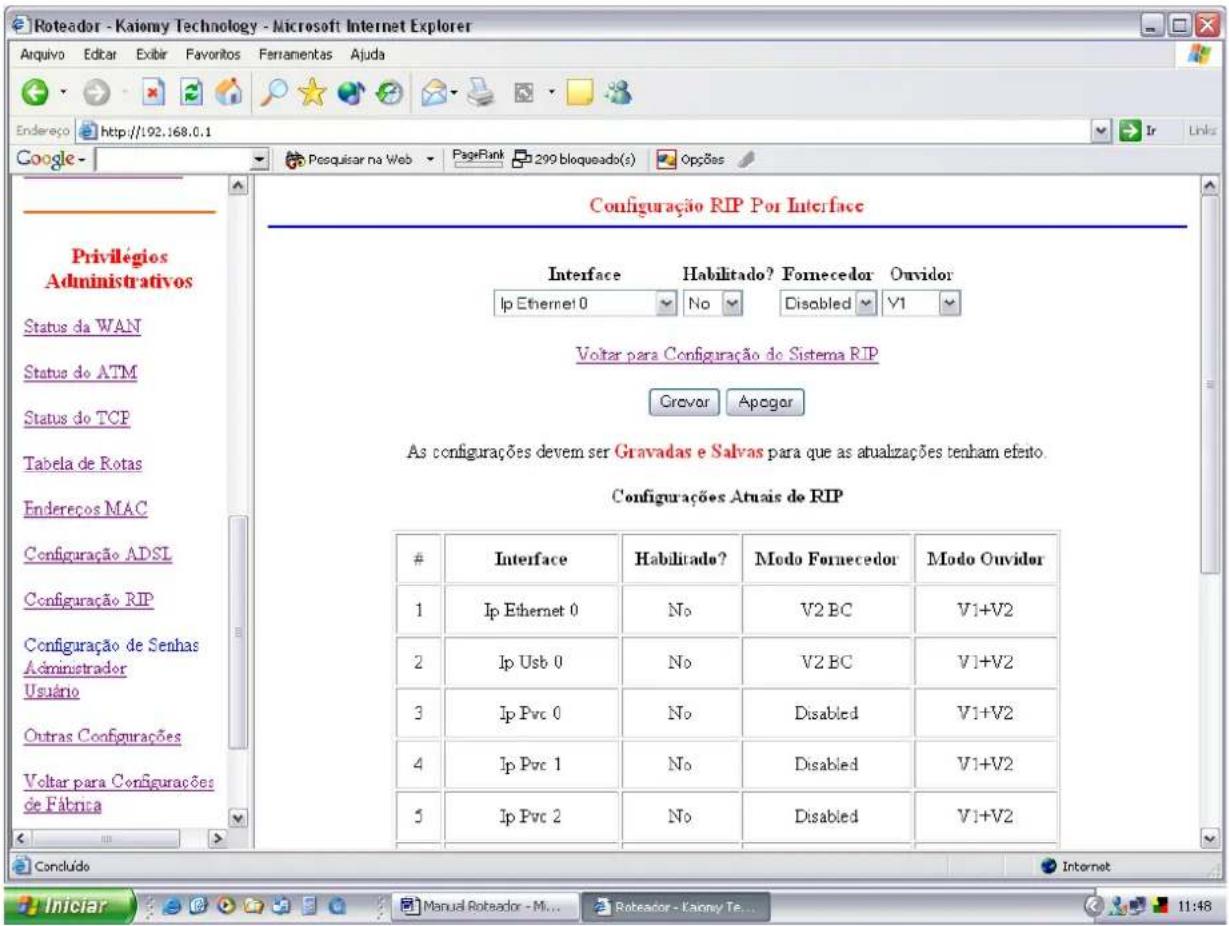Screen dimensions: 1229x926
Task: Open the Administrador password link
Action: tap(74, 669)
